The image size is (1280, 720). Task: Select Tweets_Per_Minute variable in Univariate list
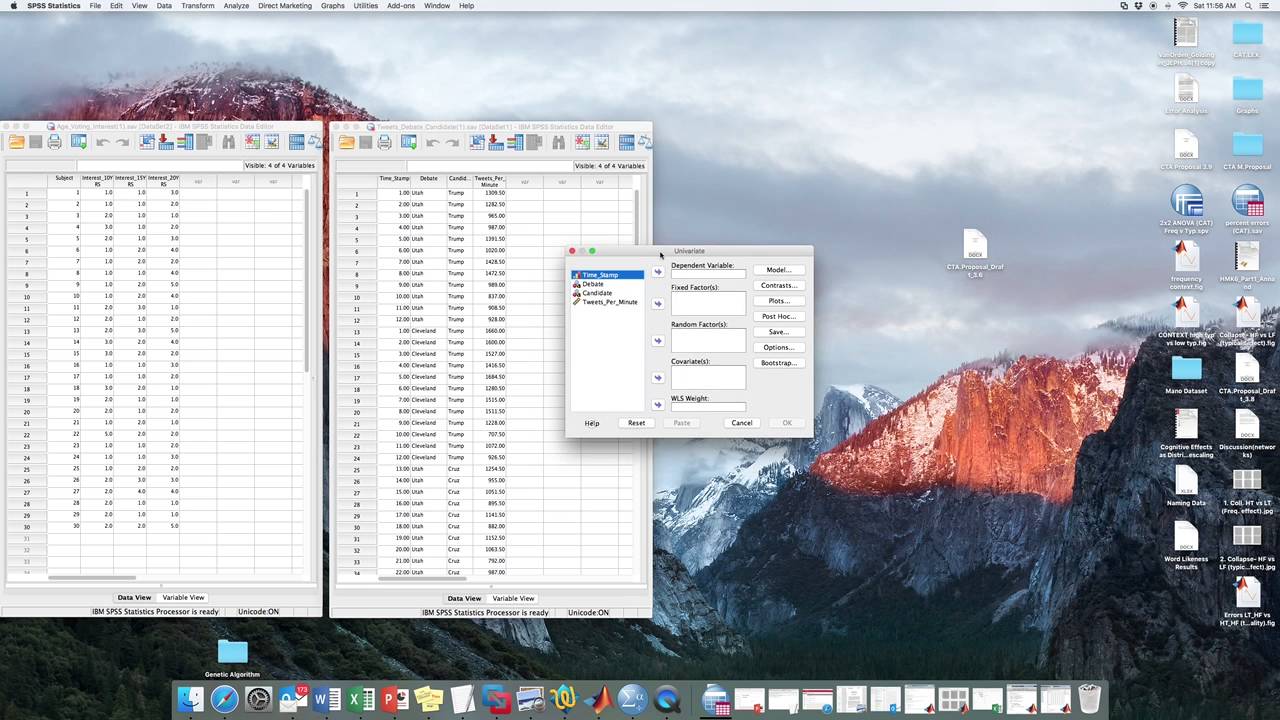click(x=607, y=302)
